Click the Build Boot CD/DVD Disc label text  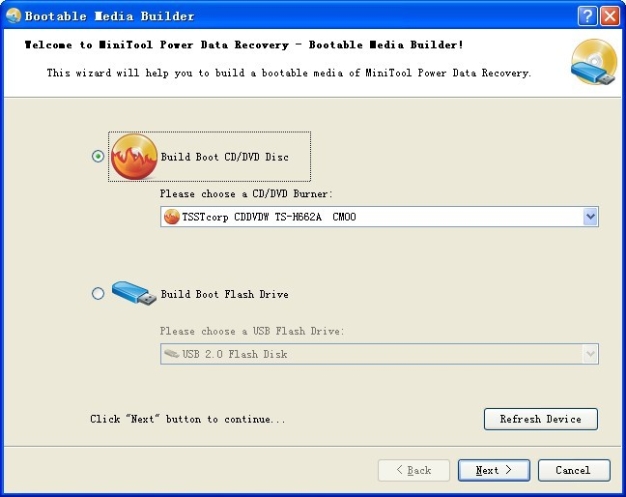[224, 158]
